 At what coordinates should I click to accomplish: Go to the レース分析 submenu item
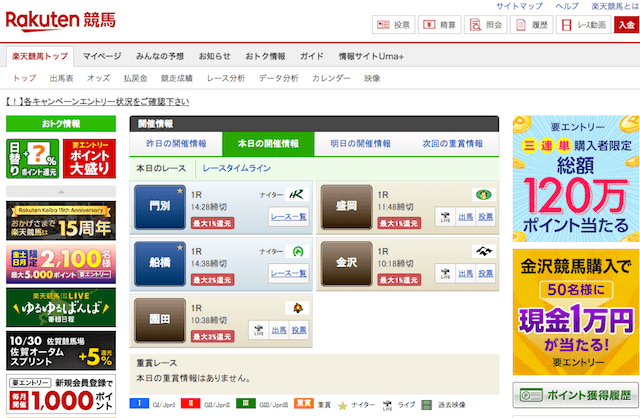(x=226, y=78)
